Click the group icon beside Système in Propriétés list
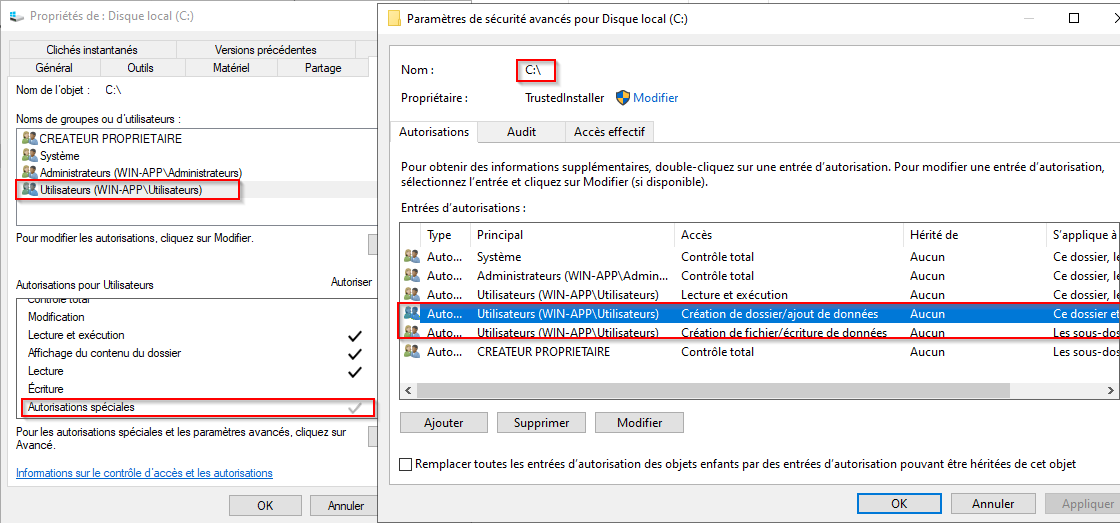 [x=29, y=155]
